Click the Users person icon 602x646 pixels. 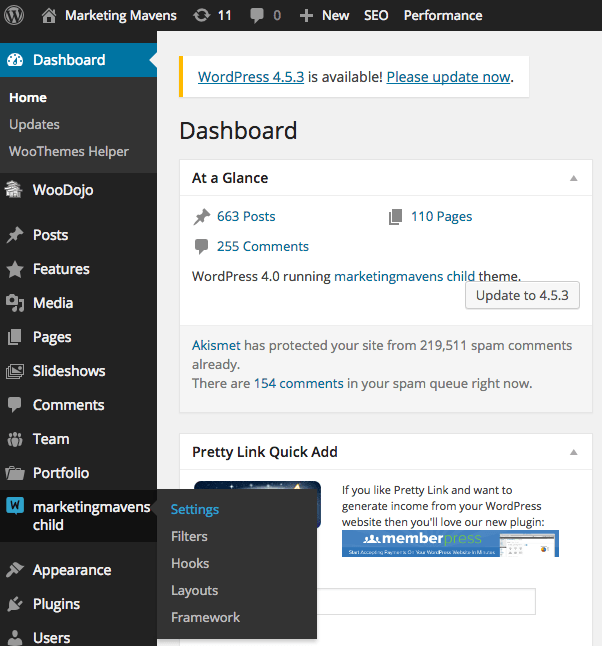(x=15, y=638)
